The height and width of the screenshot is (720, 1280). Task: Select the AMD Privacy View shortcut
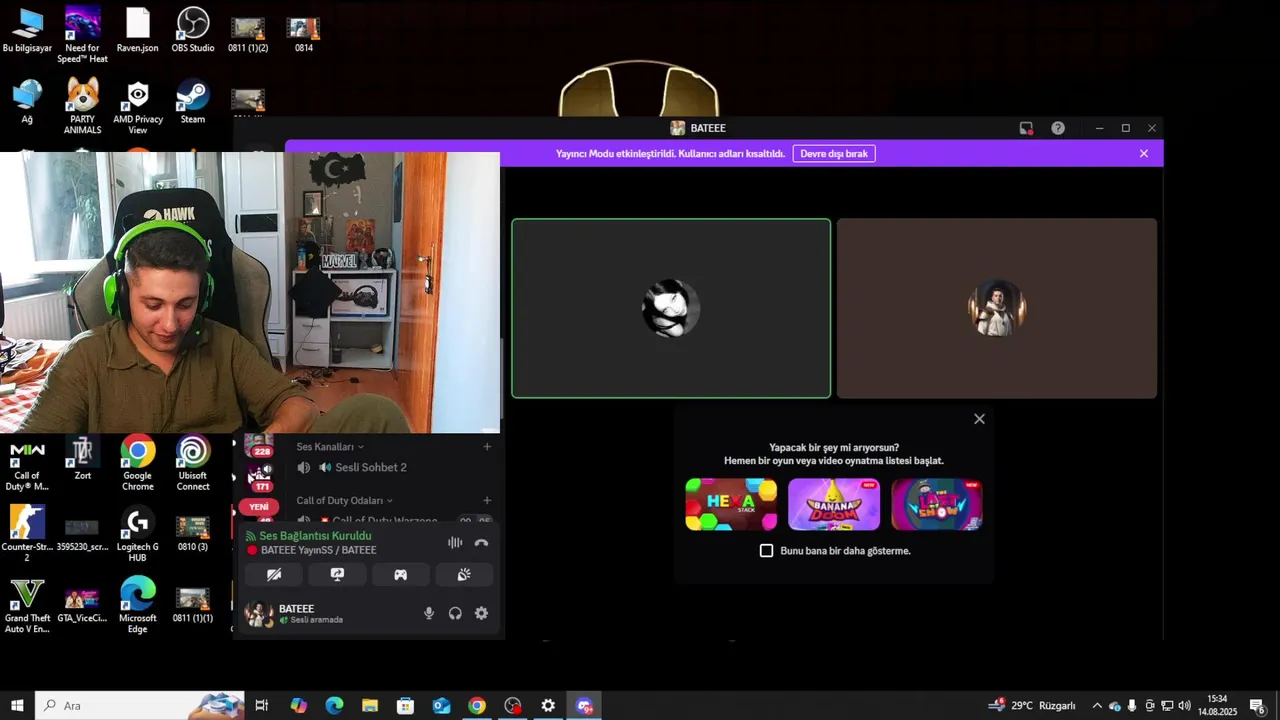[138, 107]
